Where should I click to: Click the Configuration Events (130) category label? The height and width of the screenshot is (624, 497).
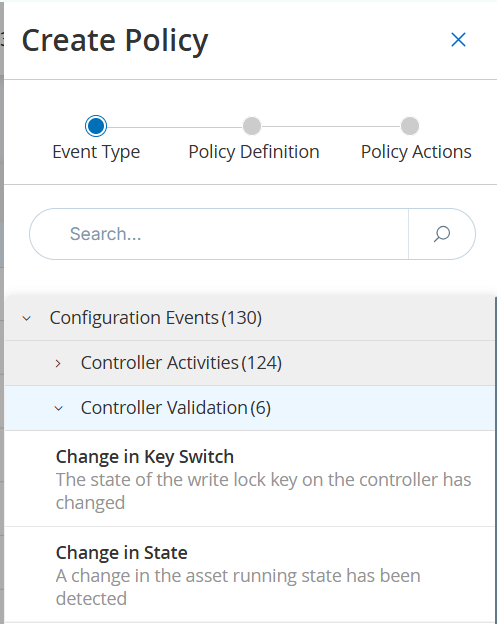156,318
